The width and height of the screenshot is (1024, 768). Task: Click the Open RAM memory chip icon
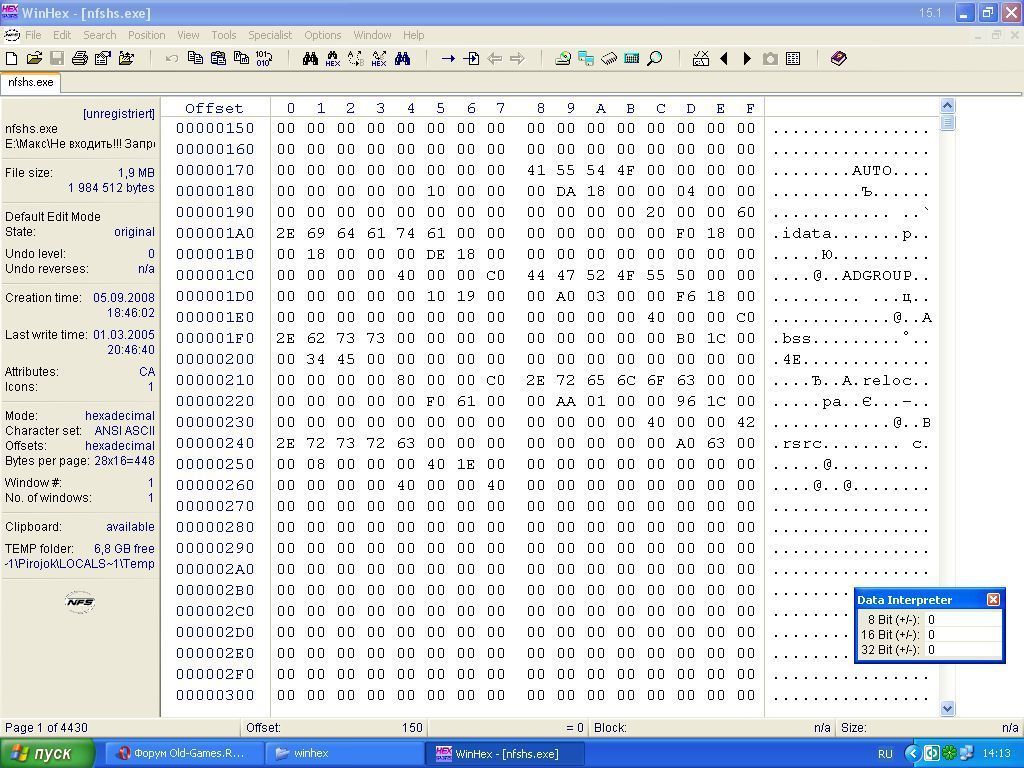[x=609, y=59]
